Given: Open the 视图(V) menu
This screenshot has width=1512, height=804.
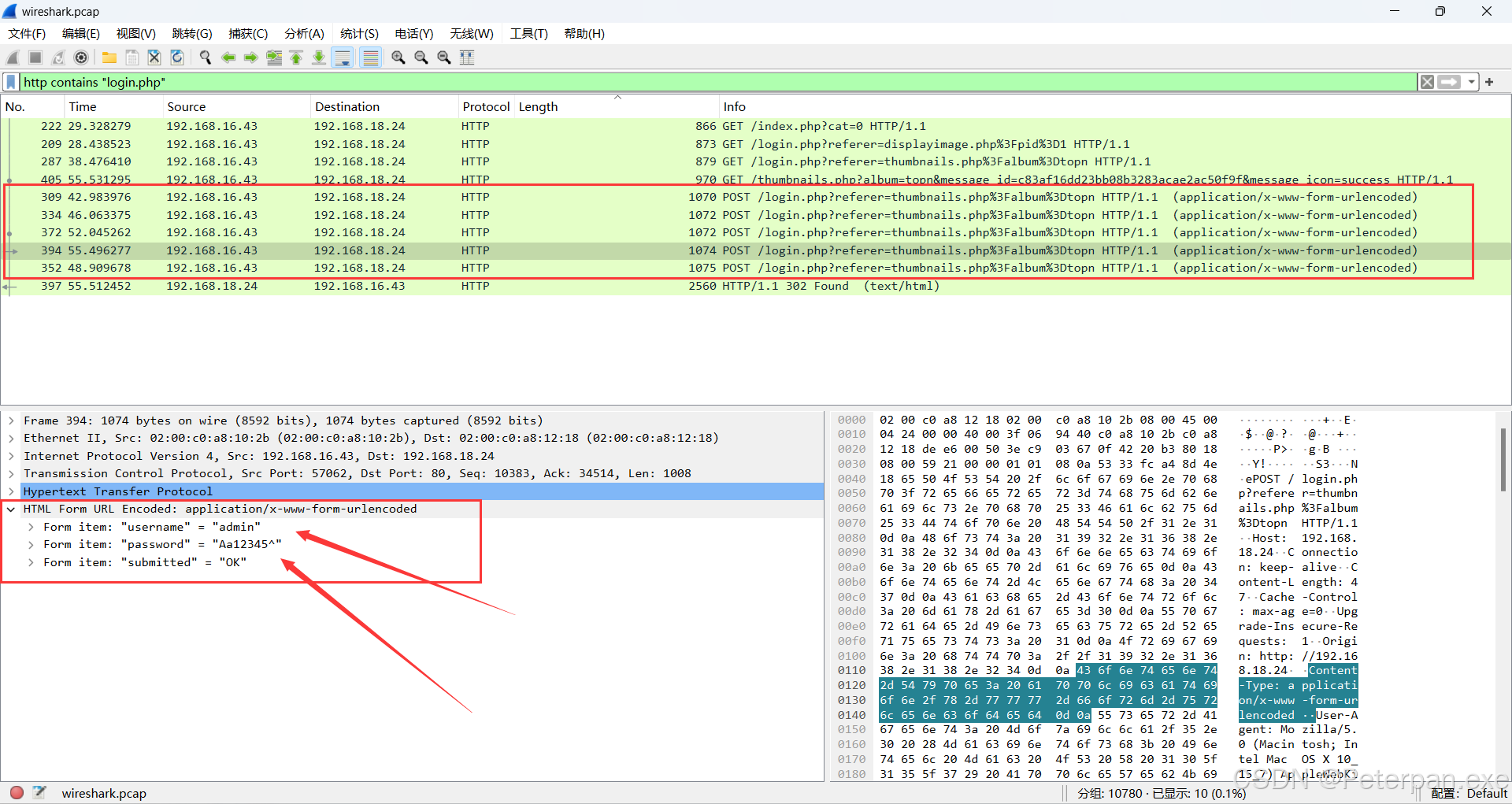Looking at the screenshot, I should (136, 33).
